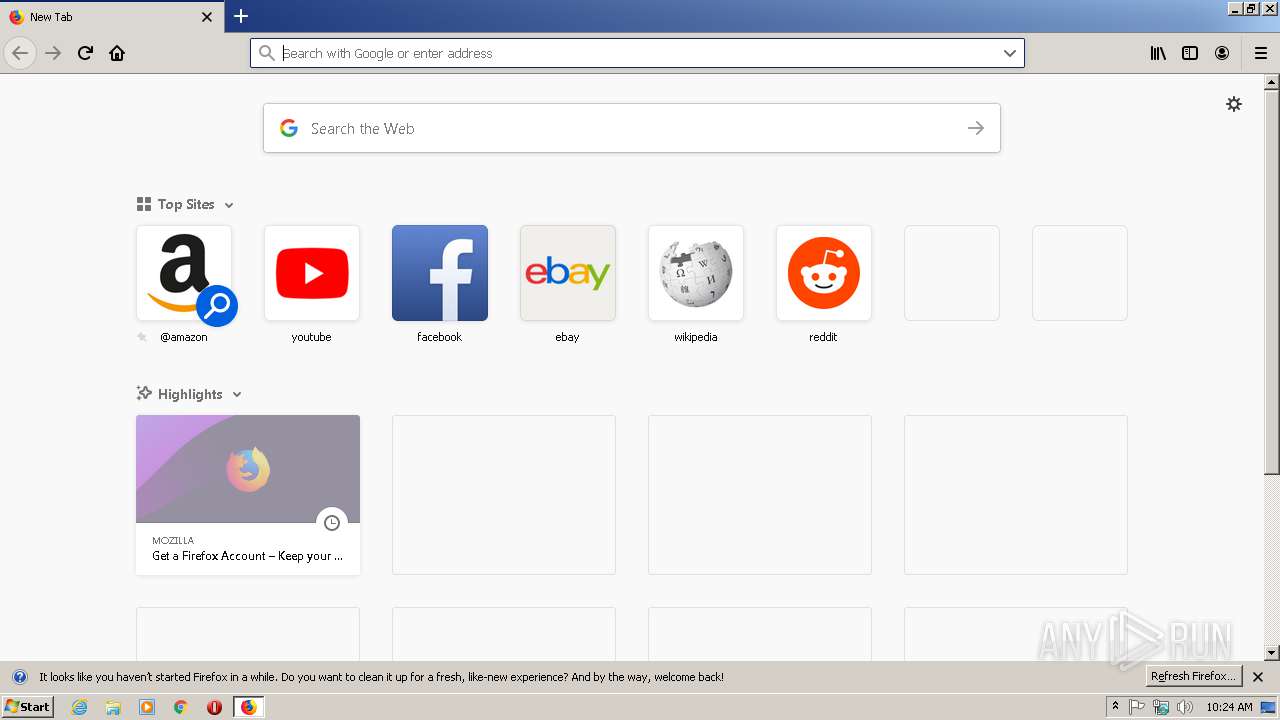The image size is (1280, 720).
Task: Click the Highlights heading
Action: tap(190, 394)
